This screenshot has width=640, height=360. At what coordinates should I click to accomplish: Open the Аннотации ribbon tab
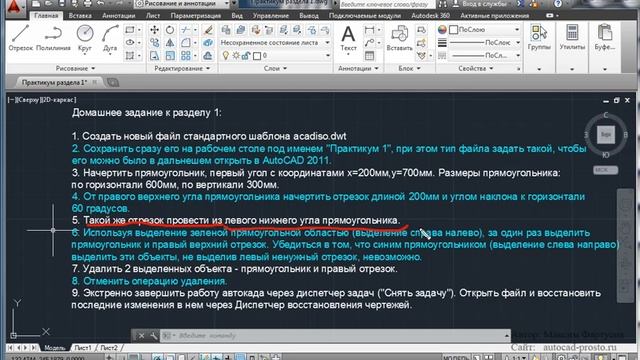click(x=119, y=16)
